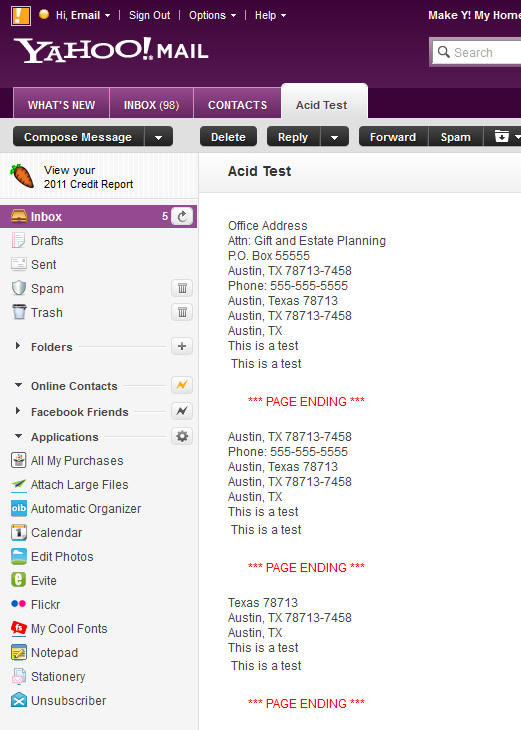
Task: Click the Sent folder envelope icon
Action: pyautogui.click(x=19, y=264)
